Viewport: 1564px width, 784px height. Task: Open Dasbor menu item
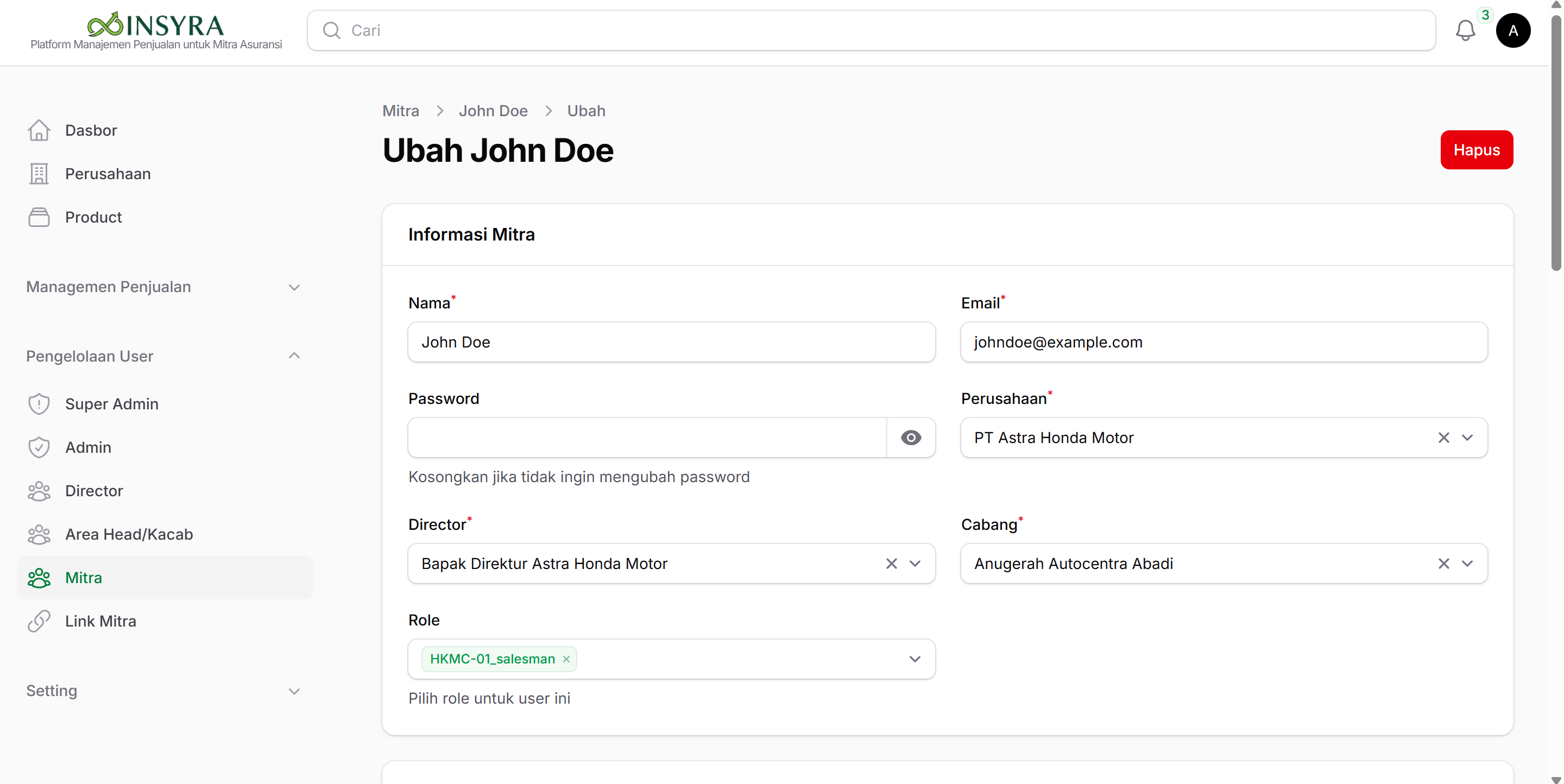[165, 130]
